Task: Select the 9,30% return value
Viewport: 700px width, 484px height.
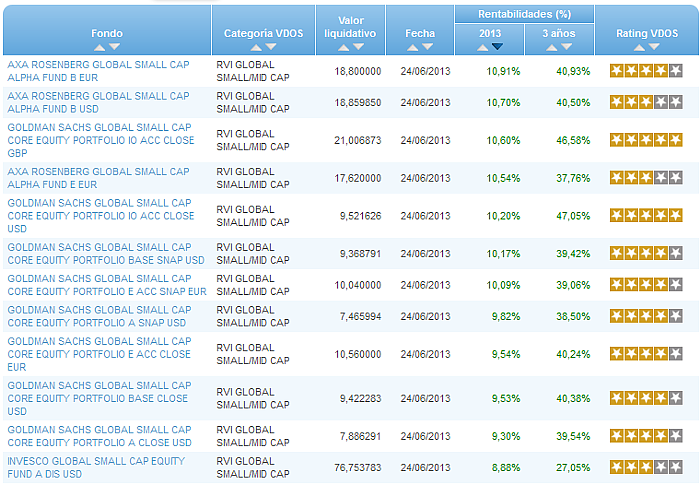Action: pyautogui.click(x=506, y=436)
